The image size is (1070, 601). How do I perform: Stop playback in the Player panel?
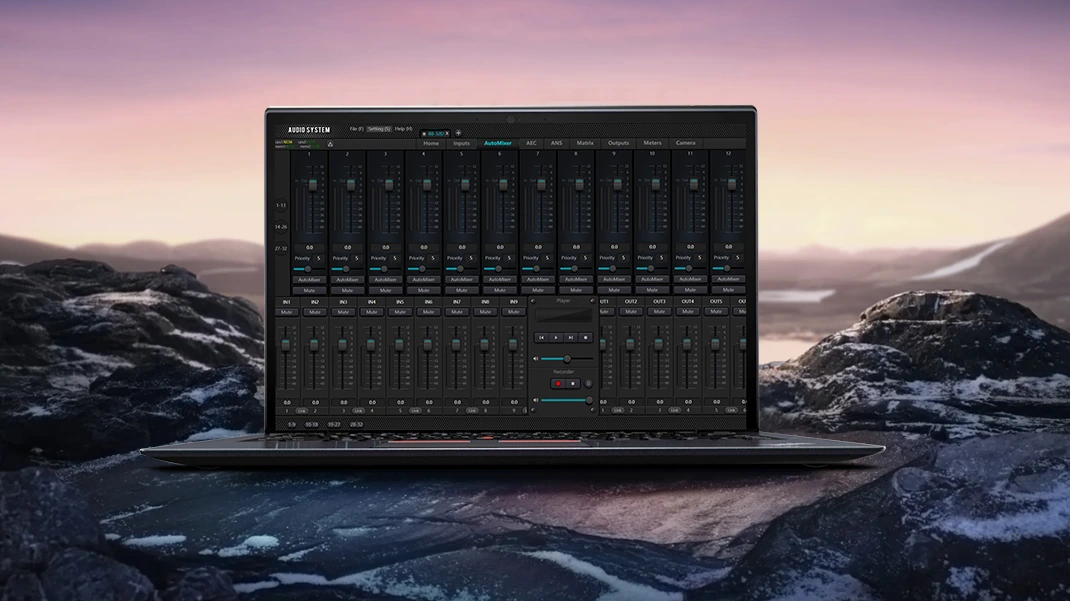pyautogui.click(x=586, y=338)
